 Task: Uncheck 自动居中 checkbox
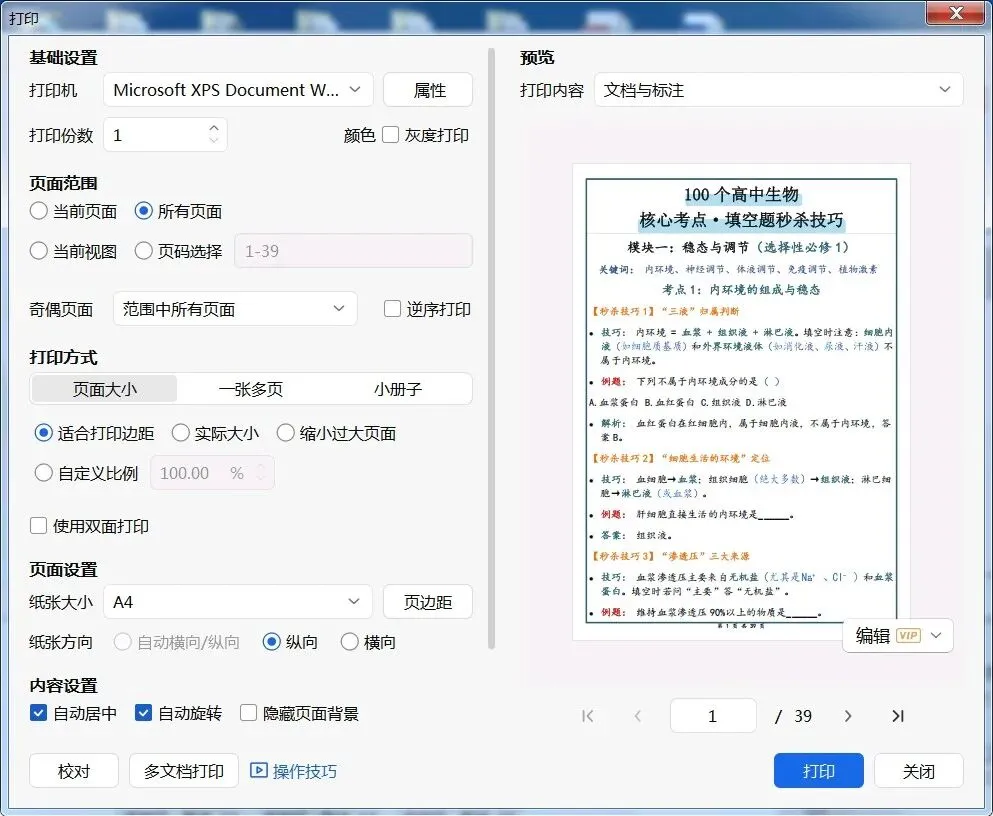[39, 713]
